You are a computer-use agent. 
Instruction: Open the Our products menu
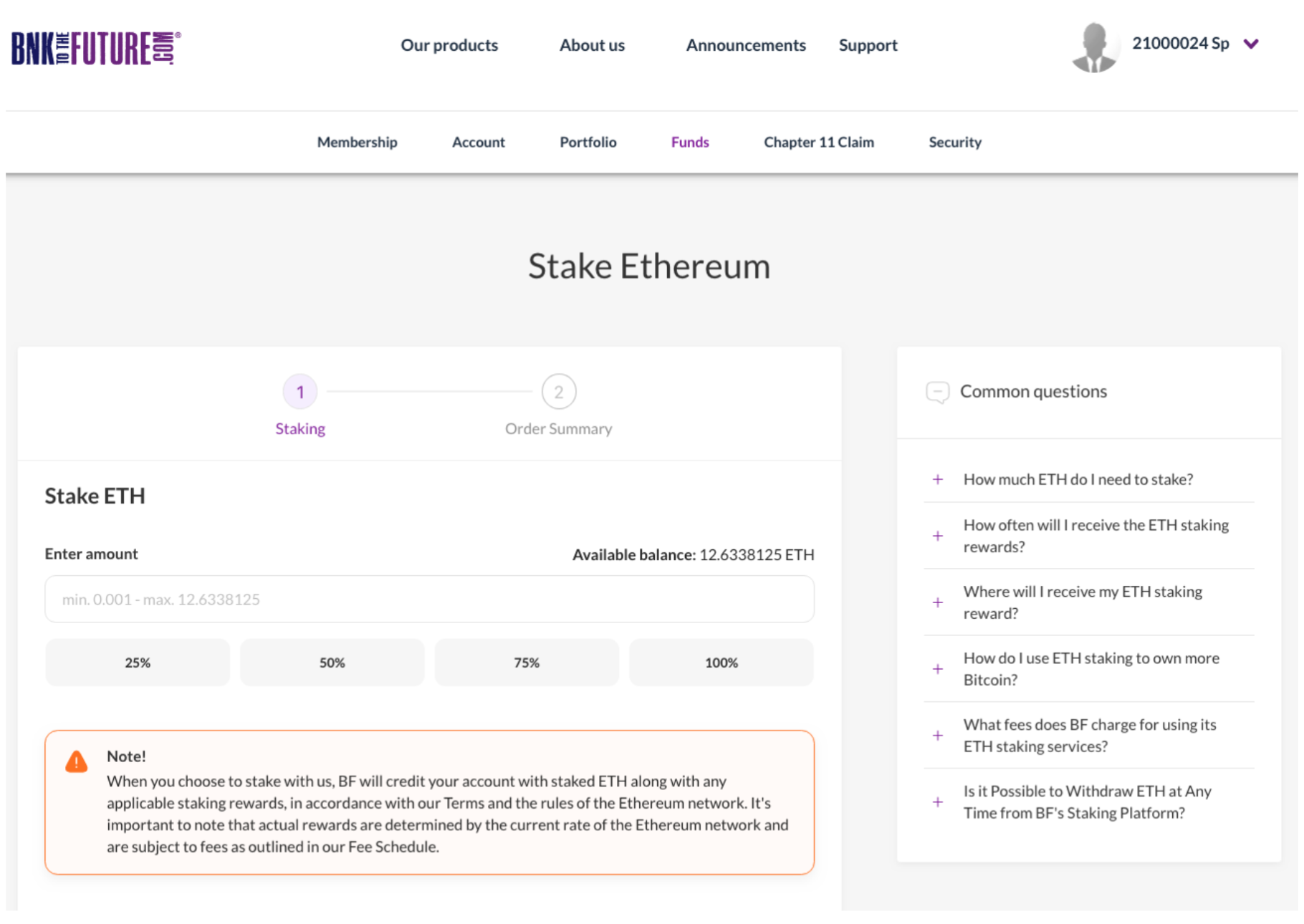449,45
